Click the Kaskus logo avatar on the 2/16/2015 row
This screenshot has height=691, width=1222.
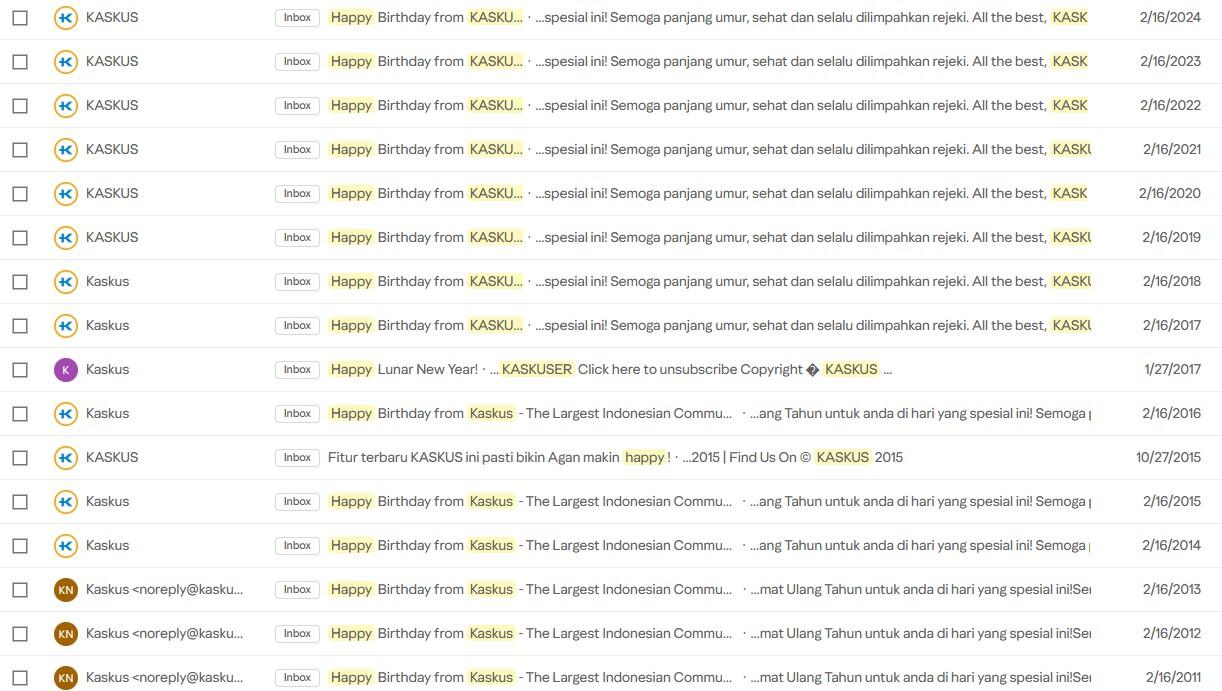(x=65, y=501)
